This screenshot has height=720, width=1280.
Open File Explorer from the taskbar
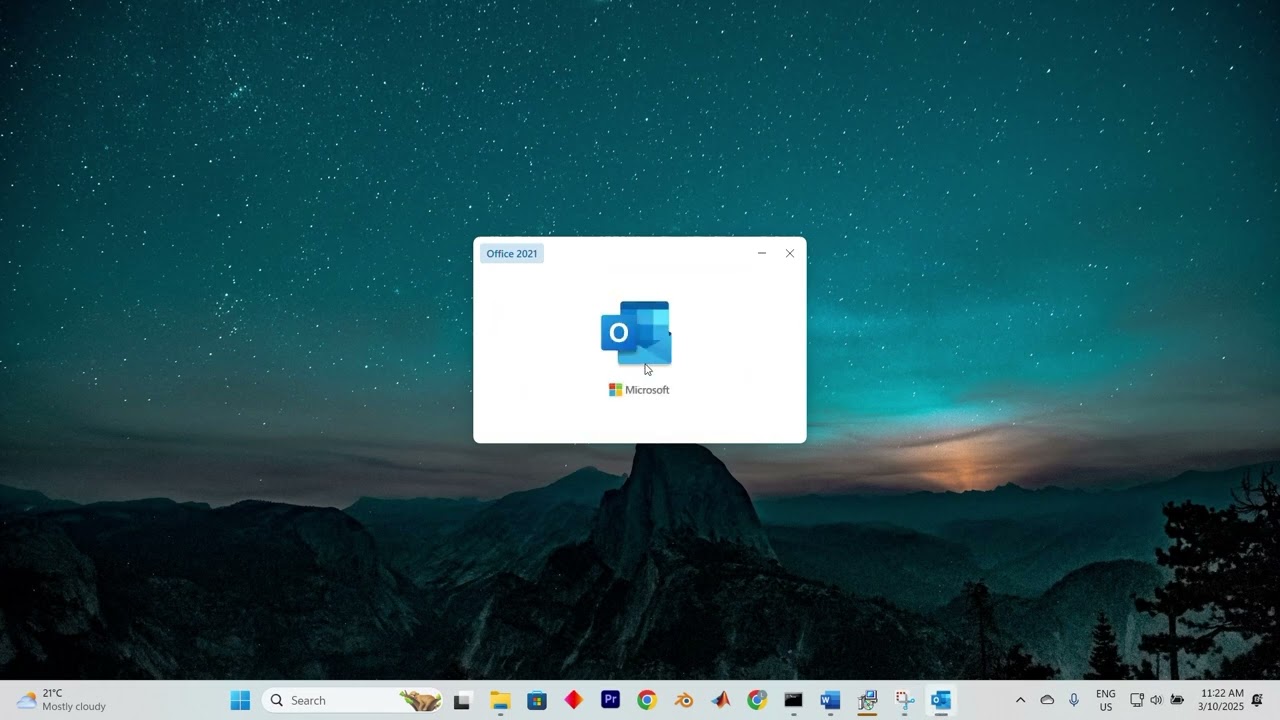500,700
